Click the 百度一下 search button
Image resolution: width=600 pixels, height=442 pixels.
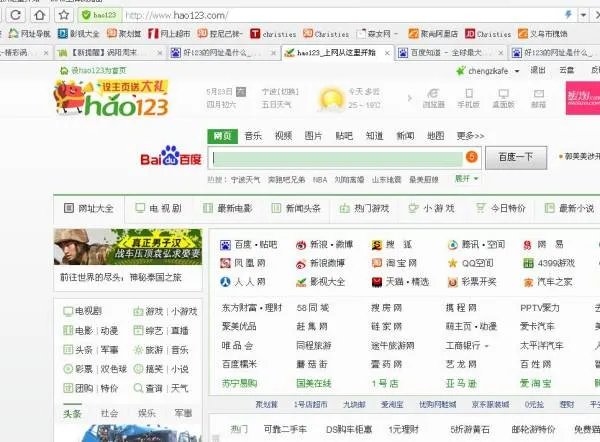[x=516, y=157]
